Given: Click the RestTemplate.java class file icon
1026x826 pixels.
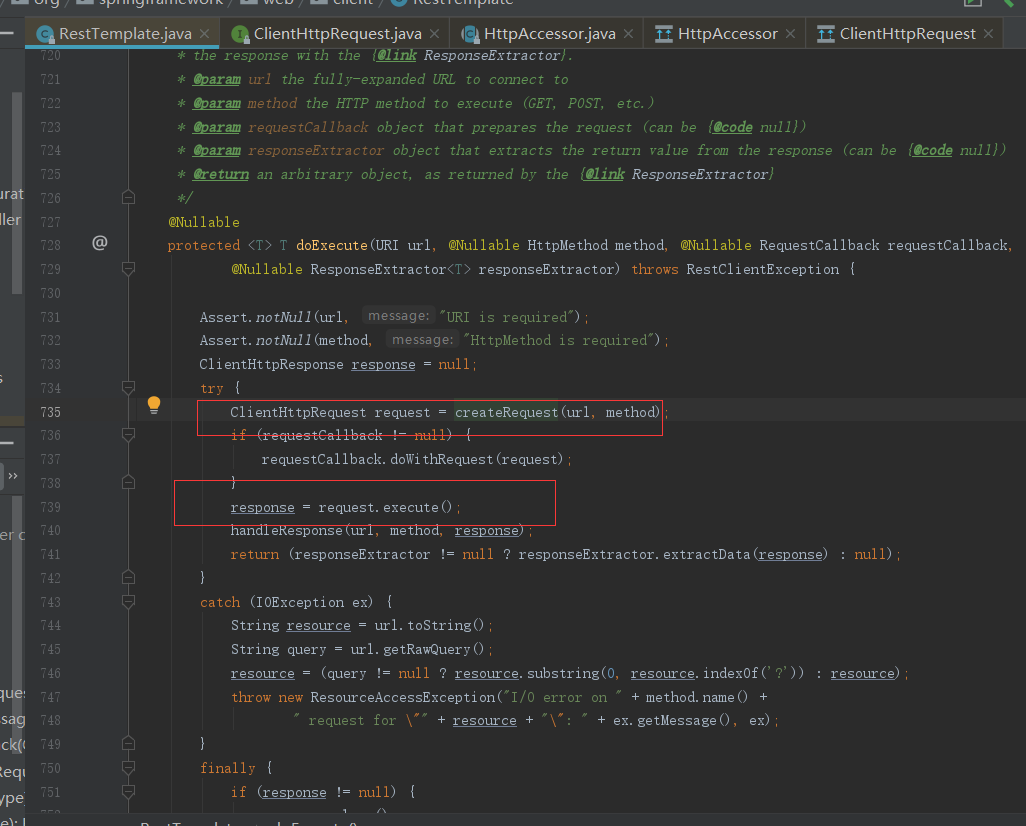Looking at the screenshot, I should (x=45, y=34).
